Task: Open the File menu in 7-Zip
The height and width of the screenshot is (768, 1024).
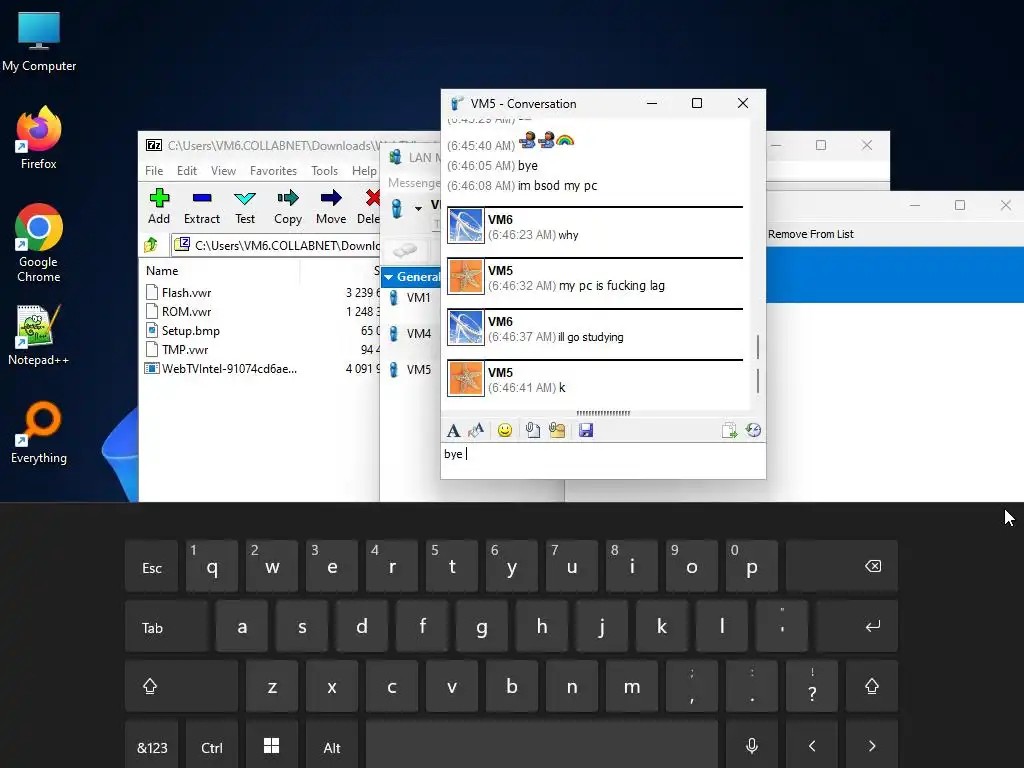Action: pyautogui.click(x=154, y=170)
